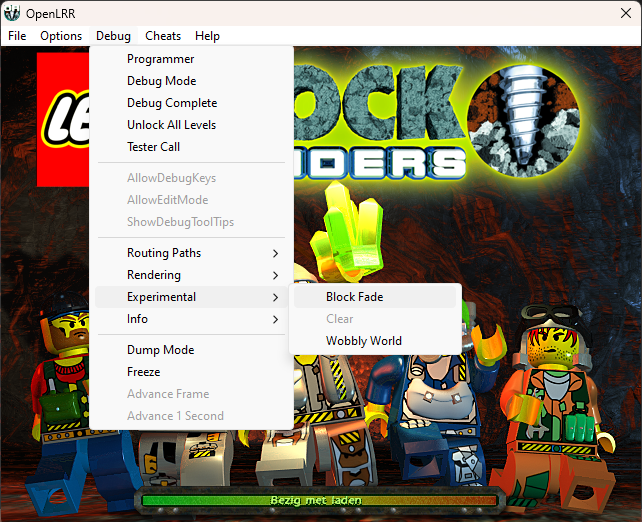Expand the Rendering submenu
This screenshot has width=642, height=522.
point(154,275)
